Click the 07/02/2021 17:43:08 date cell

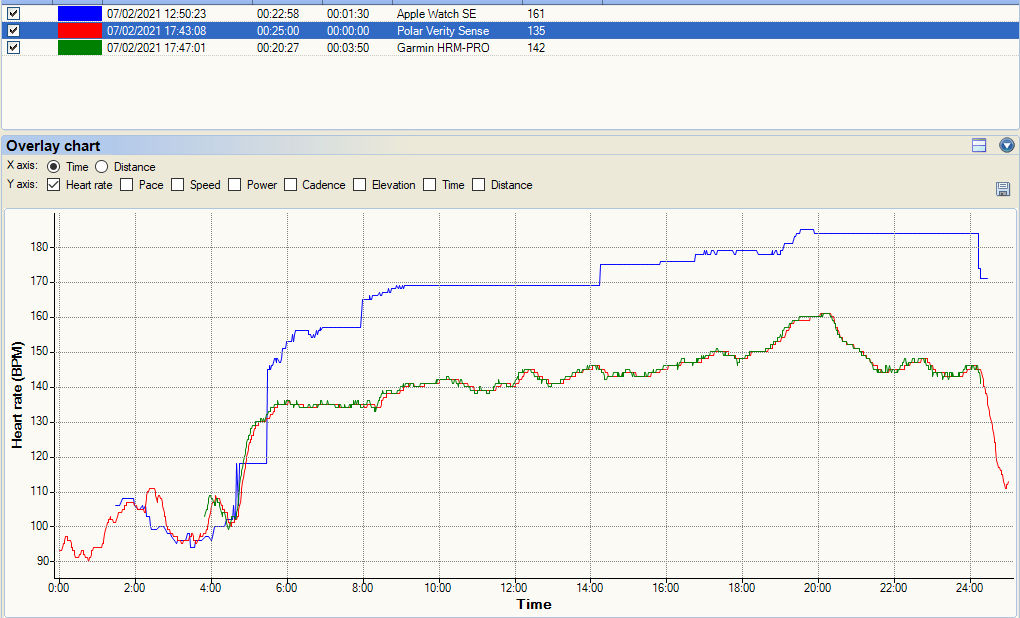tap(156, 31)
